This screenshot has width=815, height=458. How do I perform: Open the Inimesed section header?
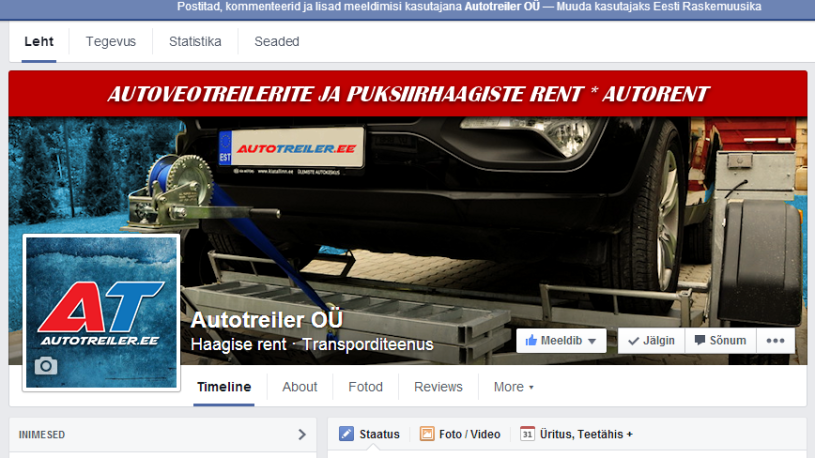point(163,435)
